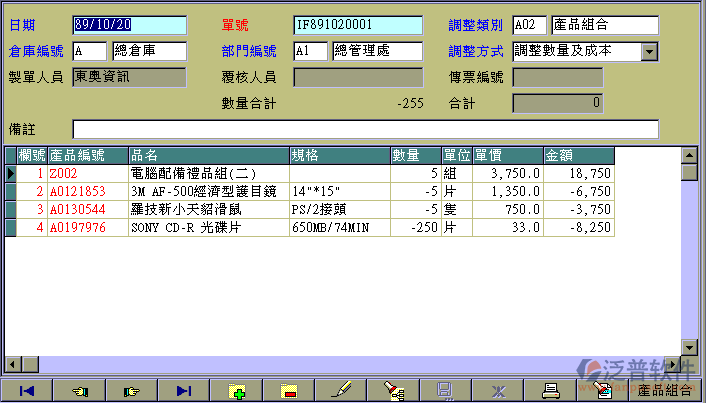
Task: Delete record folder minus icon
Action: pyautogui.click(x=289, y=390)
